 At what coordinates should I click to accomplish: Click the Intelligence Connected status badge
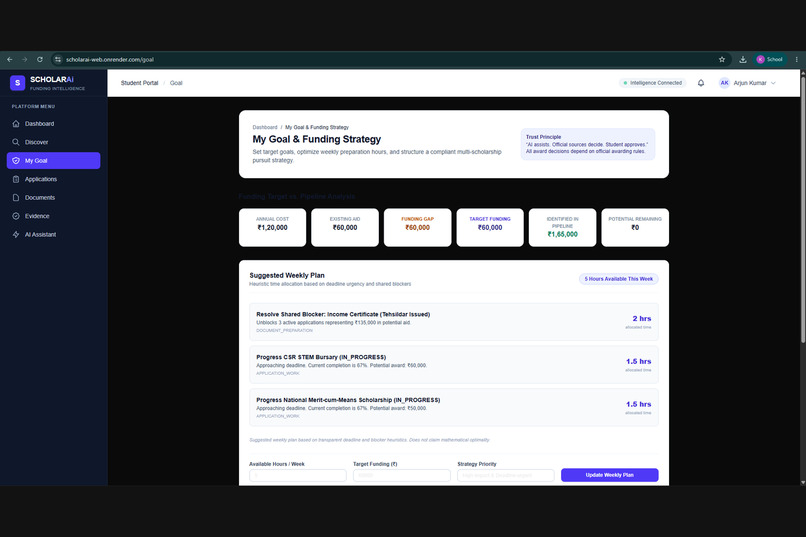652,83
